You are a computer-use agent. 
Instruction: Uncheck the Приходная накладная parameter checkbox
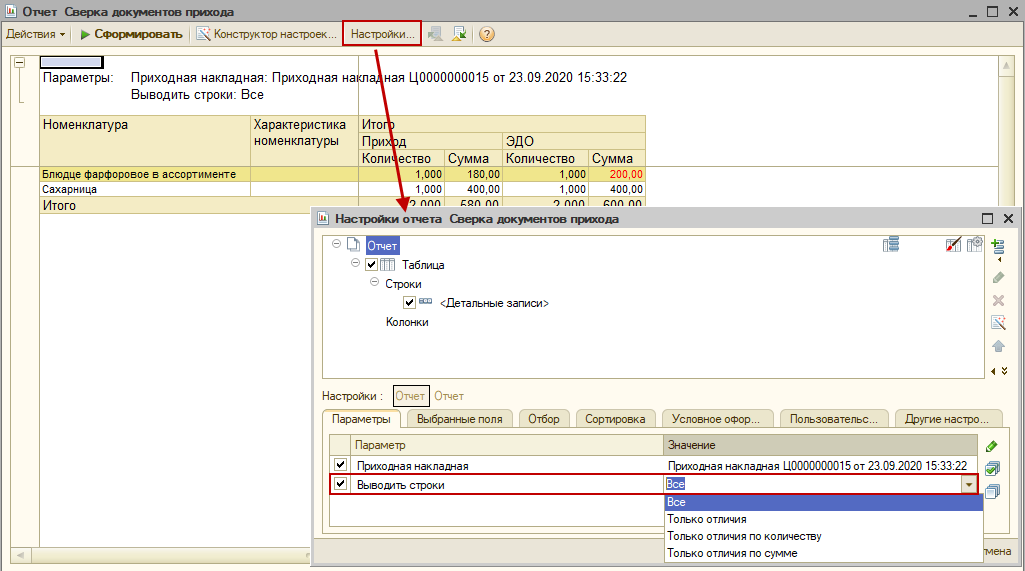click(x=341, y=465)
